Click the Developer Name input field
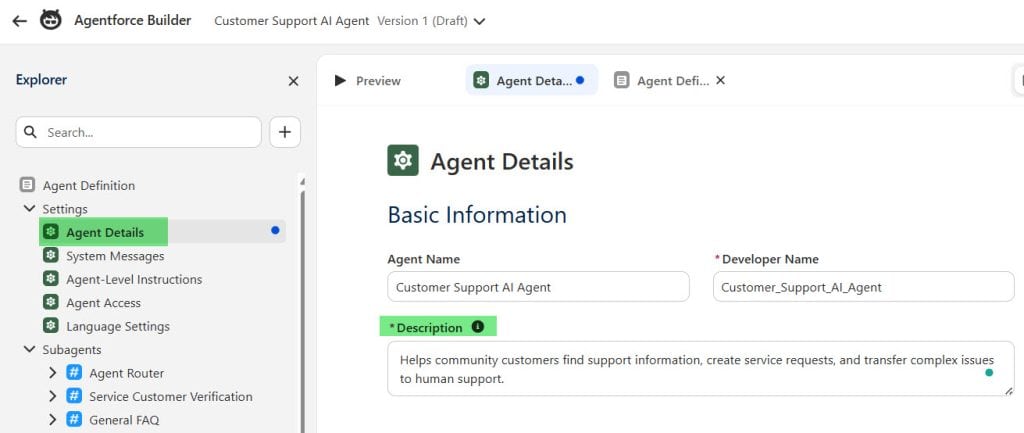 pos(863,287)
